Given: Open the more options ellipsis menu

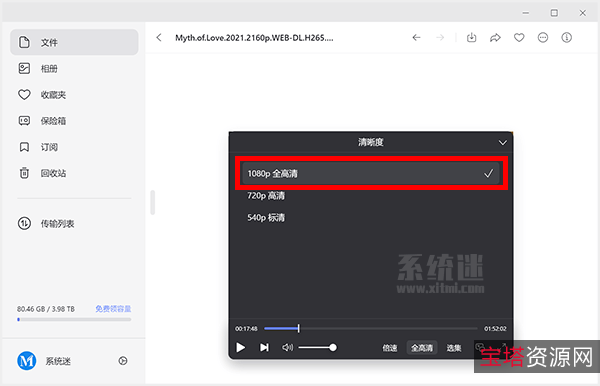Looking at the screenshot, I should pyautogui.click(x=543, y=37).
